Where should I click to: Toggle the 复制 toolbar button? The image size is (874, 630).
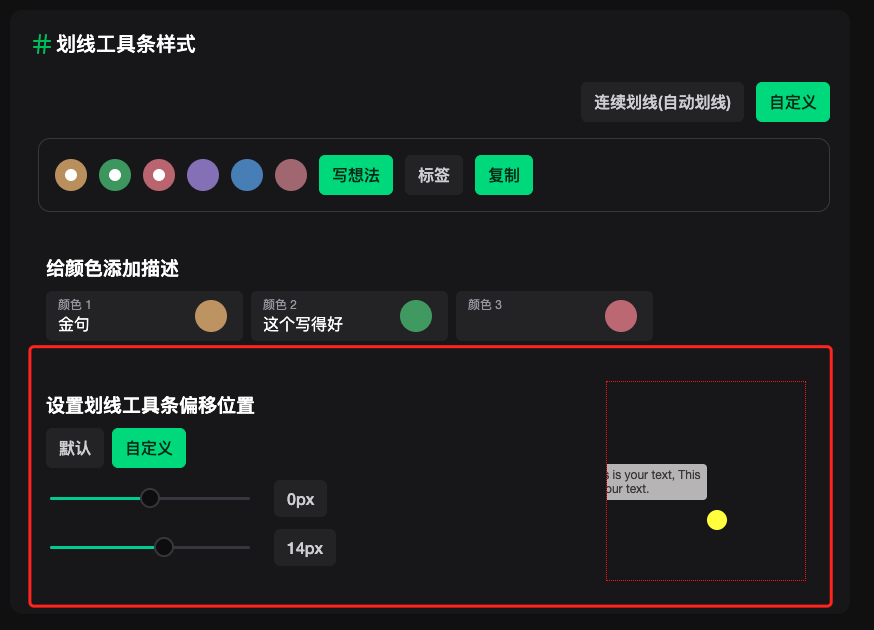click(504, 175)
